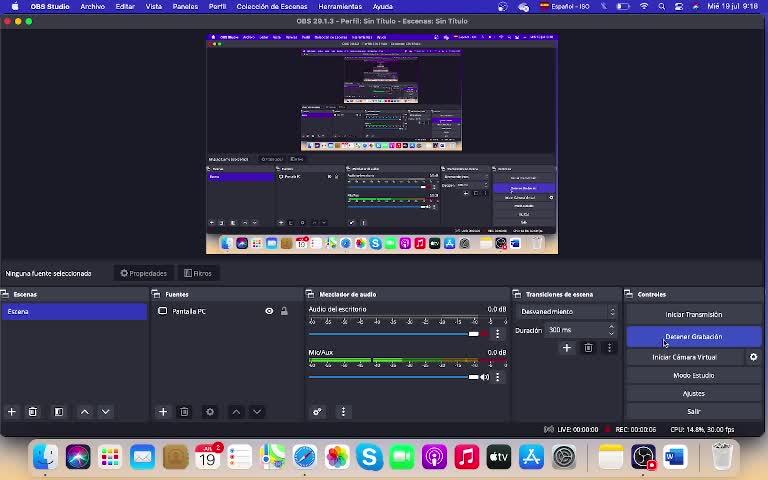Undock the Escenas panel via its icon

5,294
